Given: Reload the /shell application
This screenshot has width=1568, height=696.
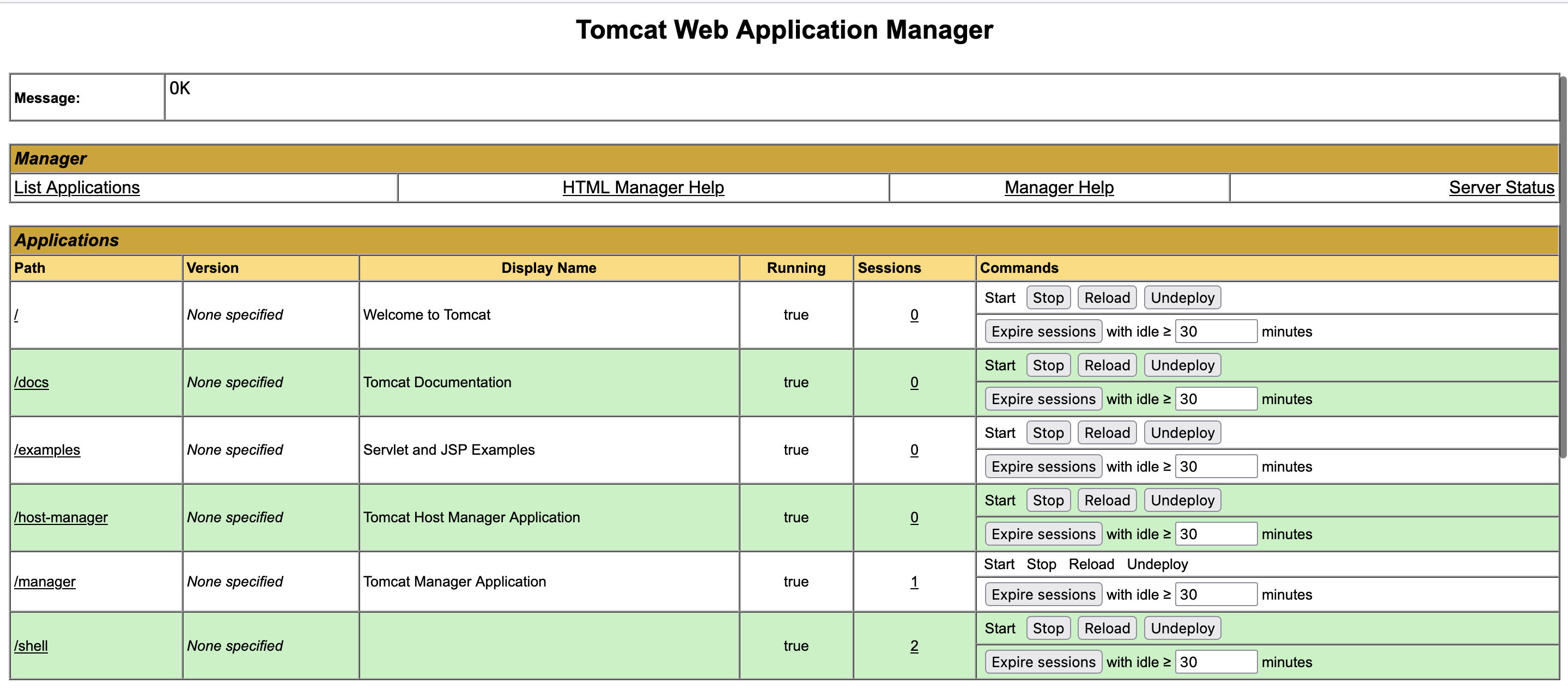Looking at the screenshot, I should [1106, 628].
